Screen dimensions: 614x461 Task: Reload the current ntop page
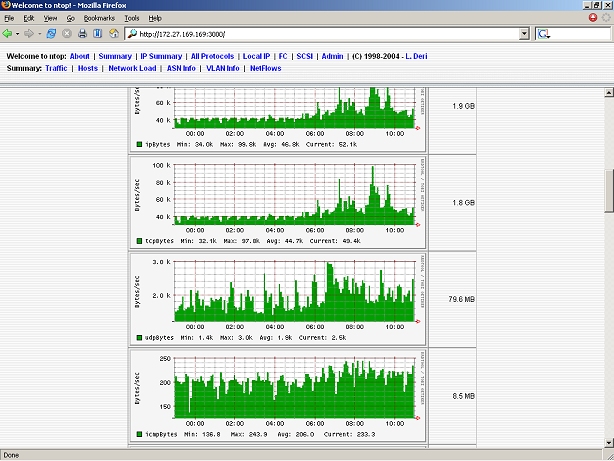(x=52, y=34)
